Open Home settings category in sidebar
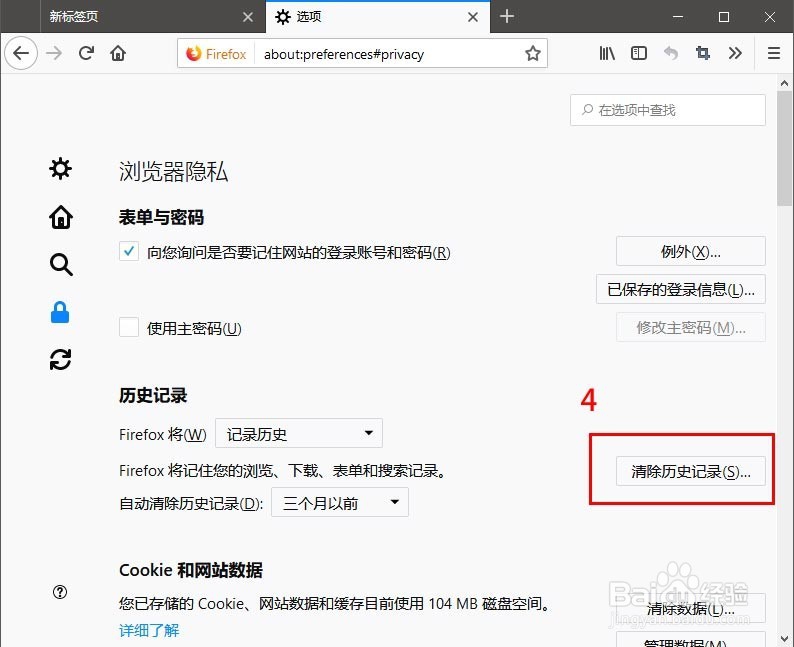794x647 pixels. pos(61,217)
